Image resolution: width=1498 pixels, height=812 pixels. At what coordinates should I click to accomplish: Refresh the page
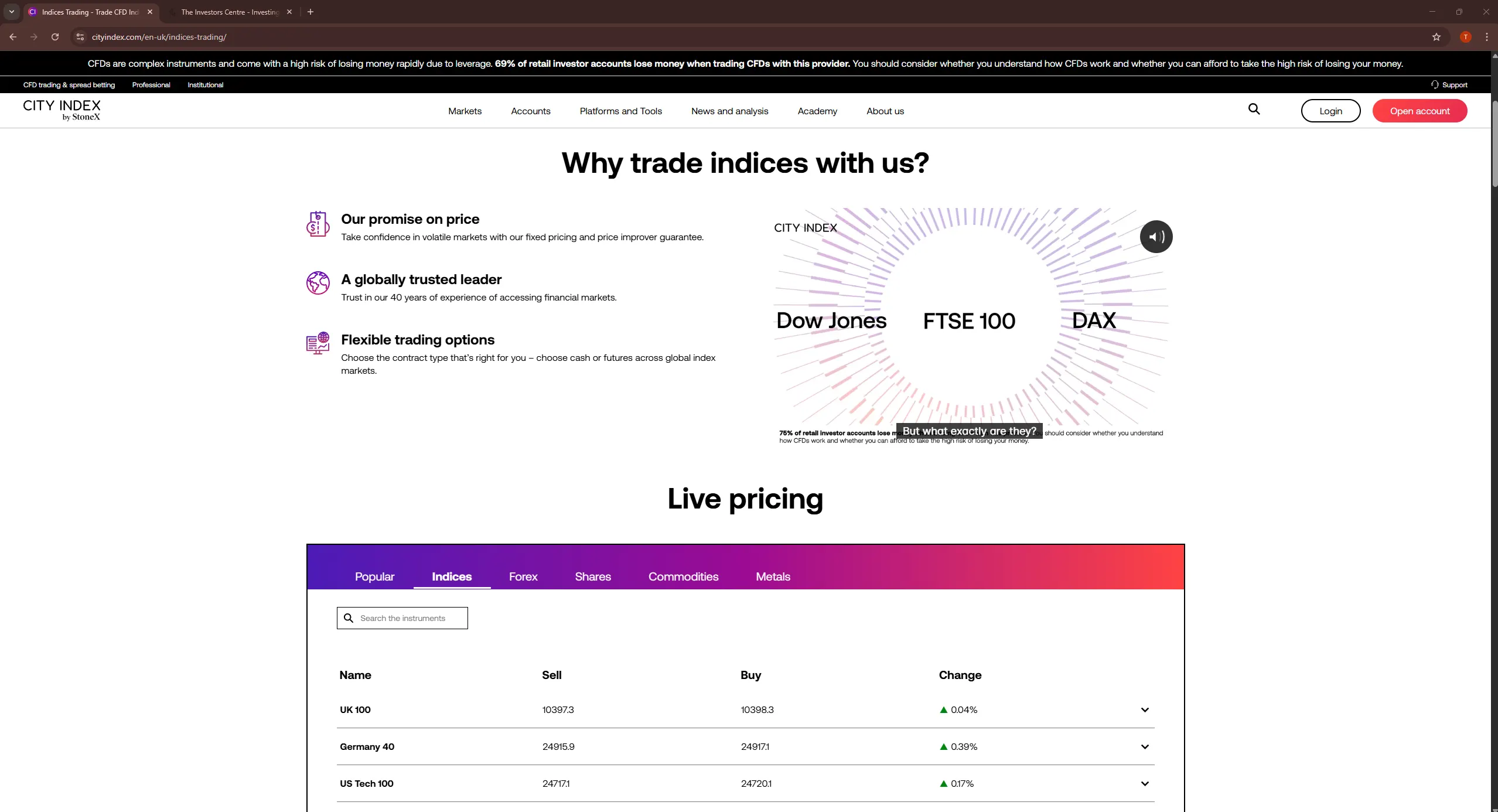(x=54, y=37)
